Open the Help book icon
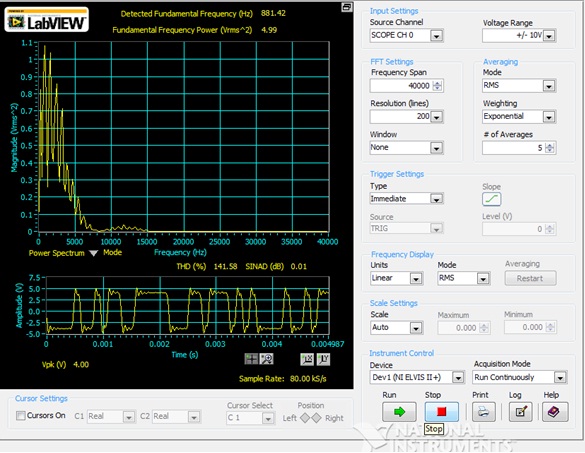This screenshot has width=585, height=453. (x=554, y=412)
